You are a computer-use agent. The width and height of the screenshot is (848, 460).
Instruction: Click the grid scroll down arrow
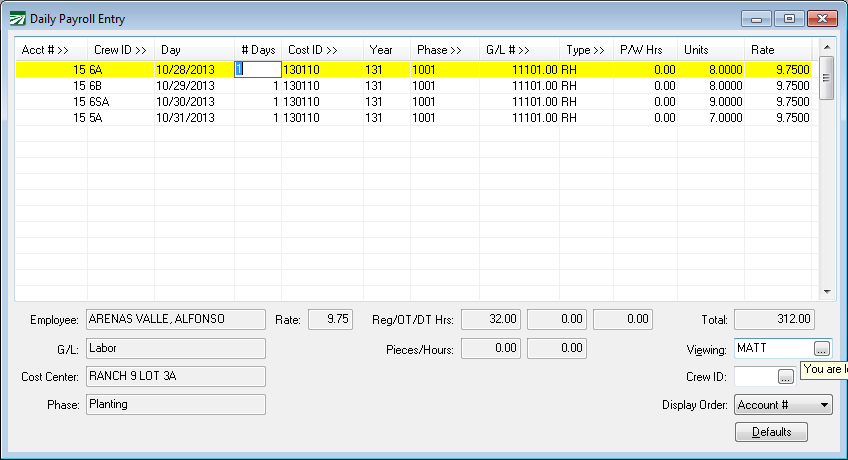(x=826, y=291)
